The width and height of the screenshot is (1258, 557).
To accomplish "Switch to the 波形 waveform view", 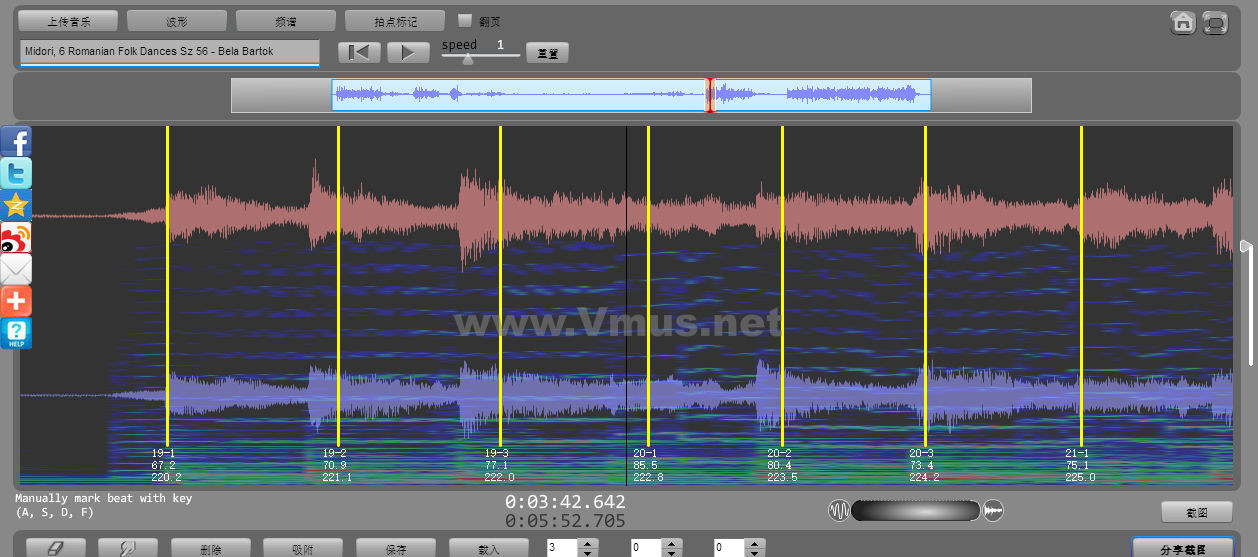I will [177, 21].
